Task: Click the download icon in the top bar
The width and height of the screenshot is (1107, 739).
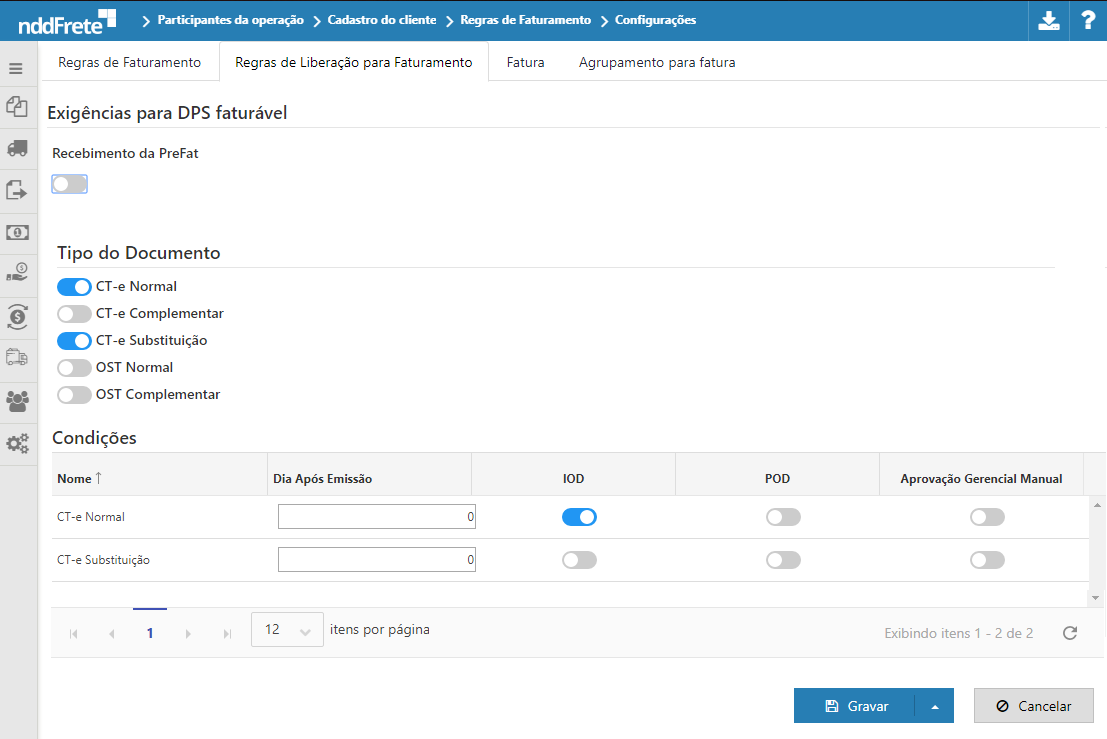Action: click(x=1048, y=21)
